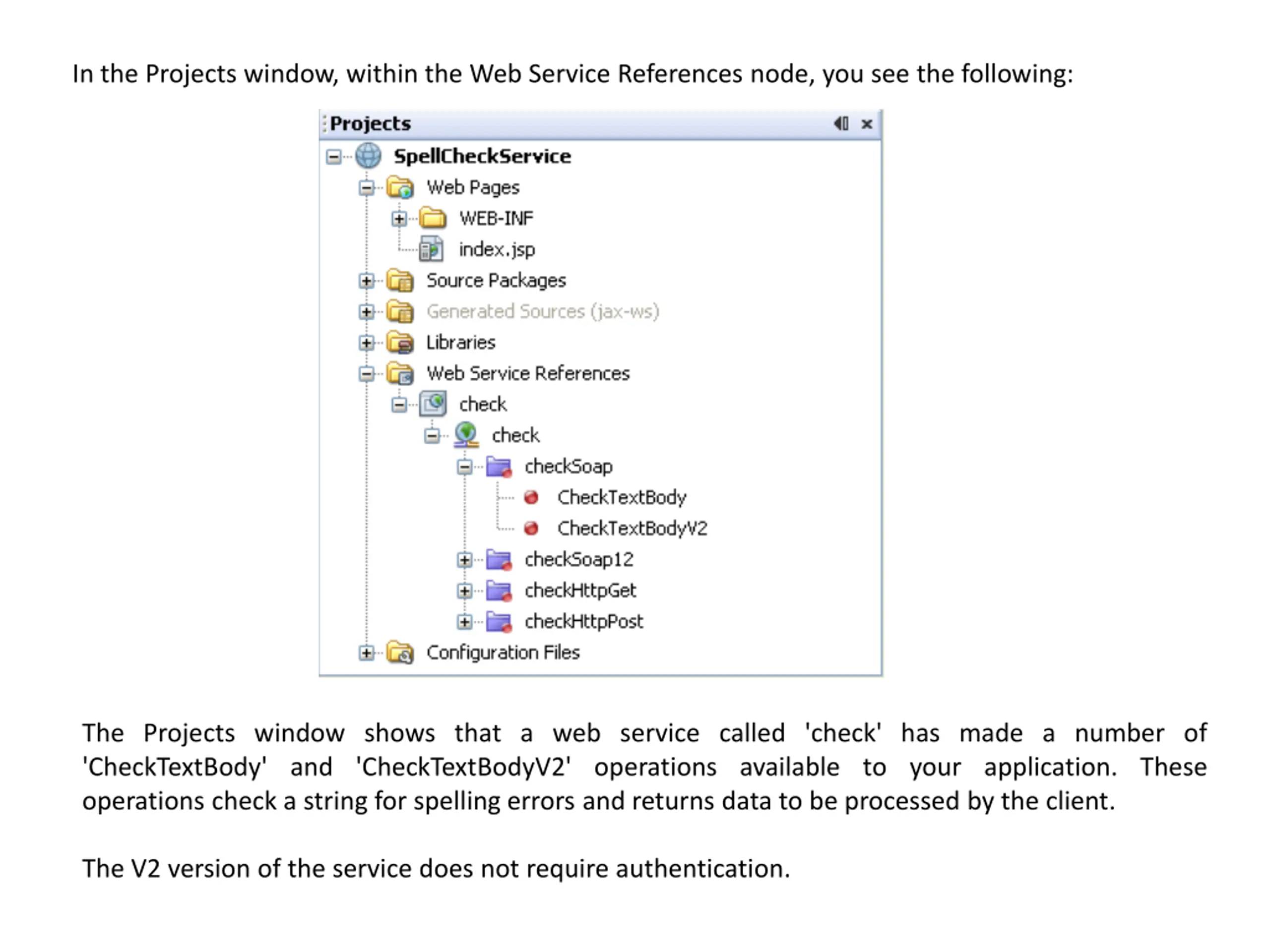Click the Libraries folder icon

399,343
